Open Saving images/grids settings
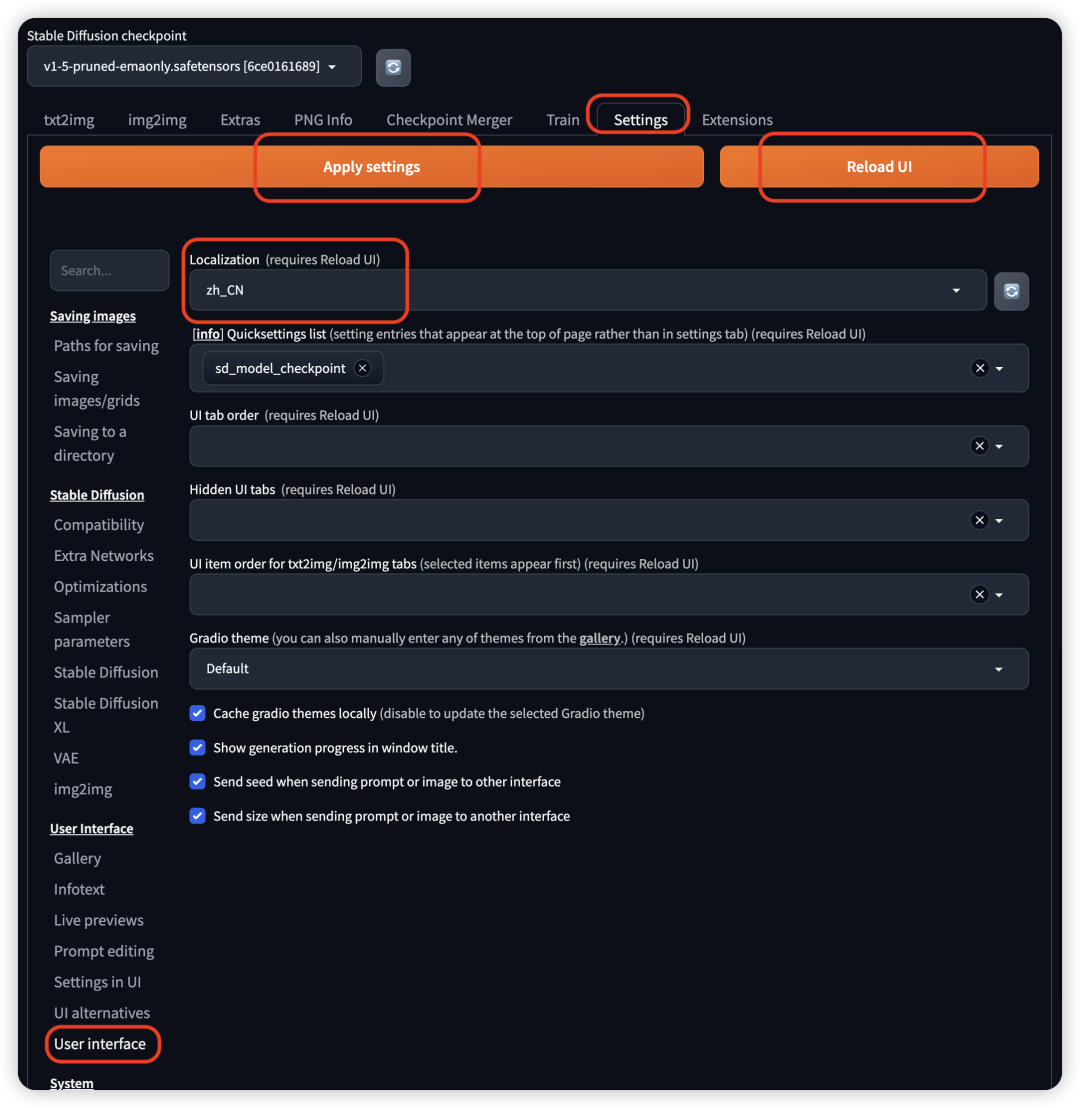Screen dimensions: 1080x1108 97,389
